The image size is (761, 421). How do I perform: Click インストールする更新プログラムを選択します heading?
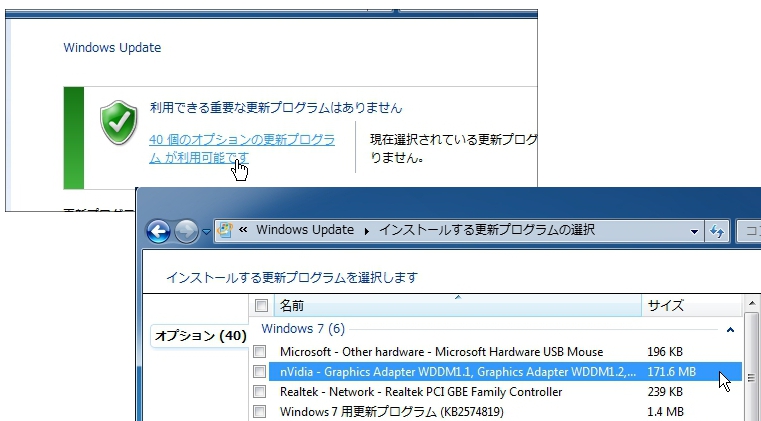pos(292,278)
